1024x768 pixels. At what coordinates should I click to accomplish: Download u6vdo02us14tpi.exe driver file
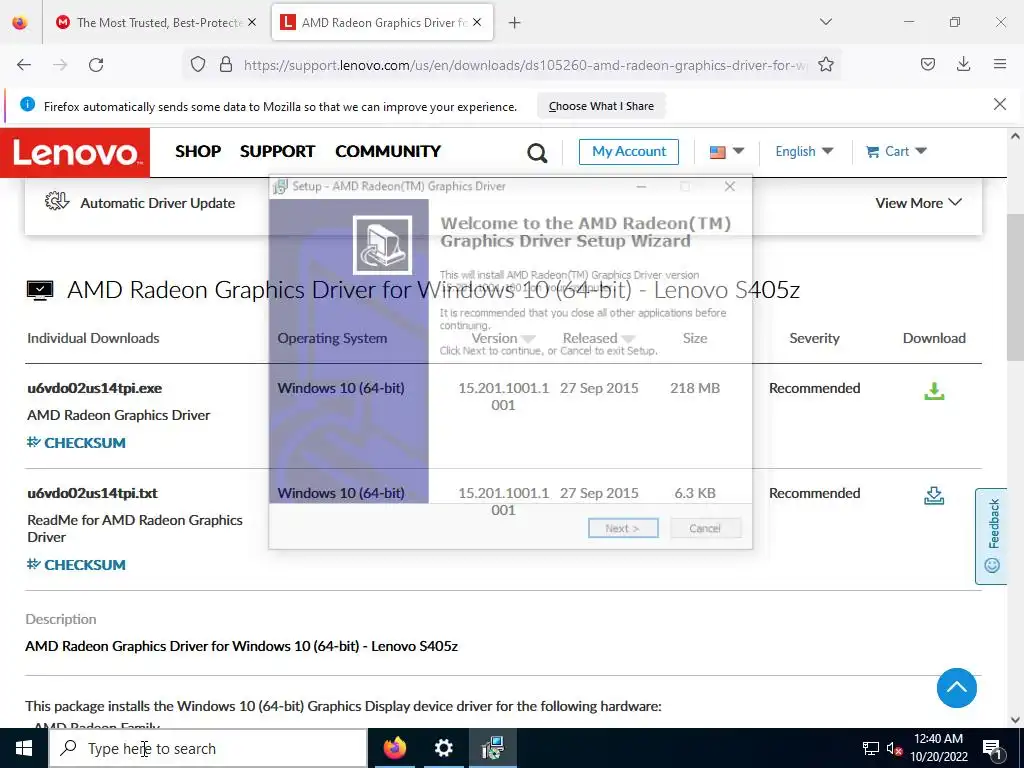934,391
